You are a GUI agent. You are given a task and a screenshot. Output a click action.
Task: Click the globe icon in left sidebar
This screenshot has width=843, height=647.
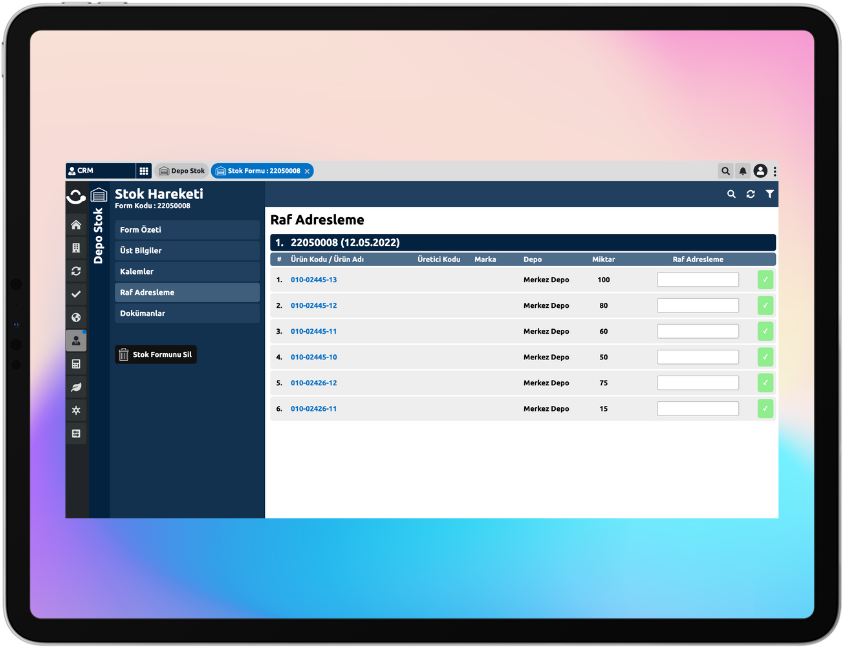click(76, 317)
